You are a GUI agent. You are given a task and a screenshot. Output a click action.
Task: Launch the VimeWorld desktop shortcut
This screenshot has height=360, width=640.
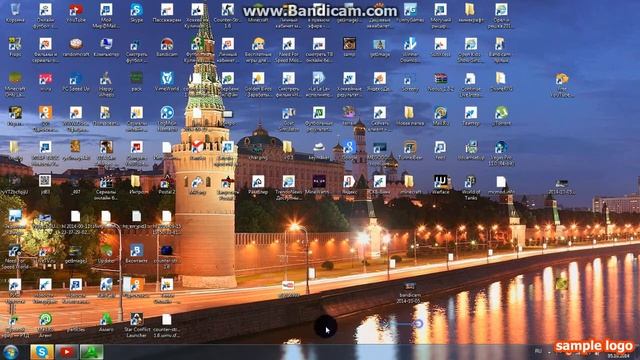pyautogui.click(x=167, y=81)
